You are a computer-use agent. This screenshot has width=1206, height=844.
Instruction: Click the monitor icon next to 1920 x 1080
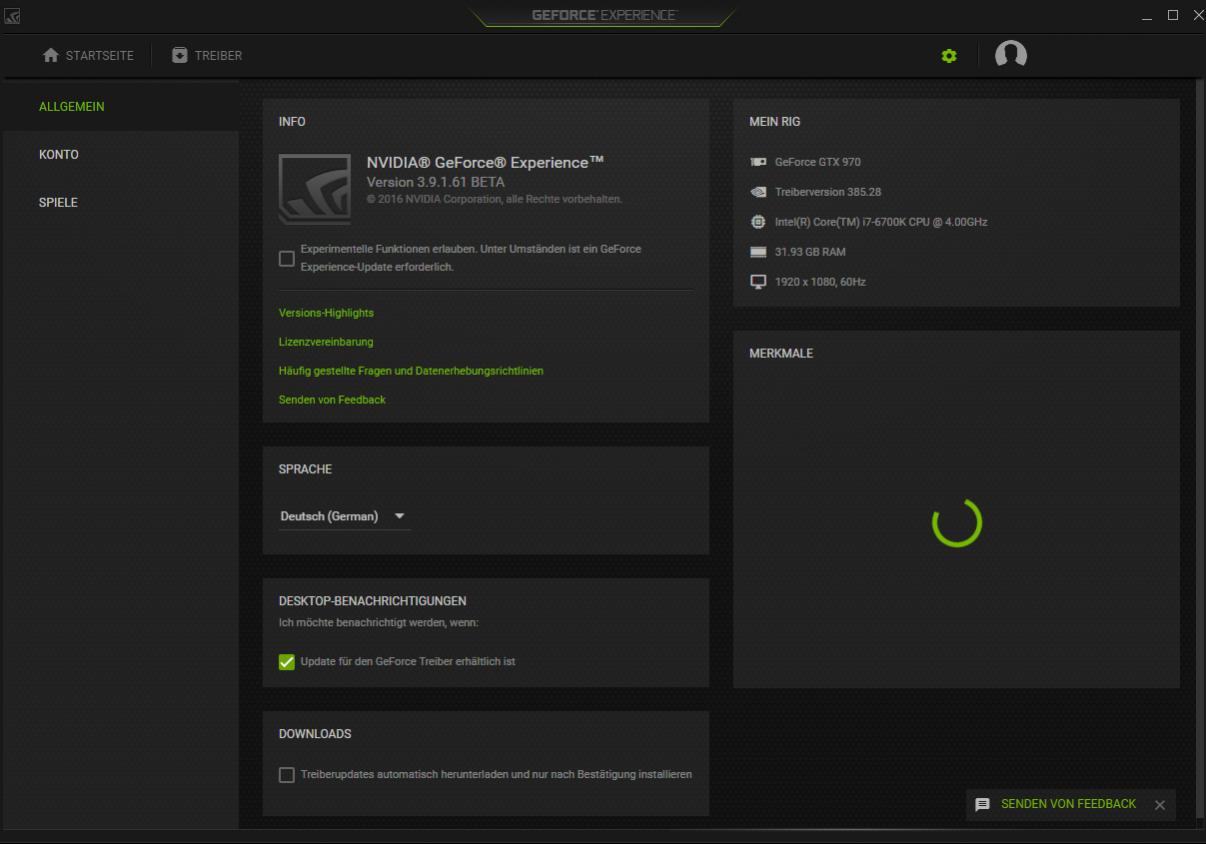(x=758, y=282)
